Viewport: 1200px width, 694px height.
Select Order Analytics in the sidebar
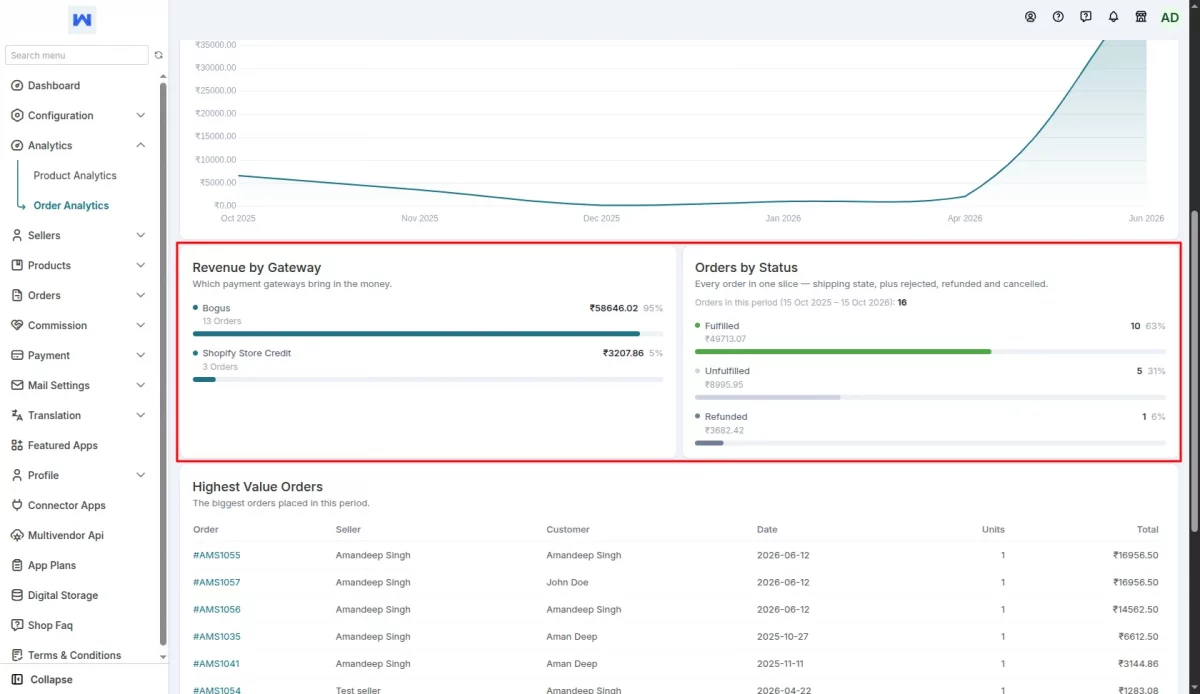(71, 206)
